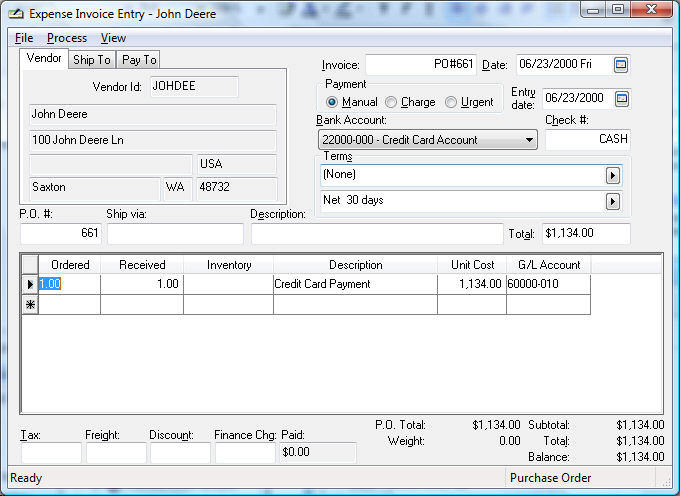Click the vendor name John Deere field
The image size is (680, 496).
(x=153, y=114)
